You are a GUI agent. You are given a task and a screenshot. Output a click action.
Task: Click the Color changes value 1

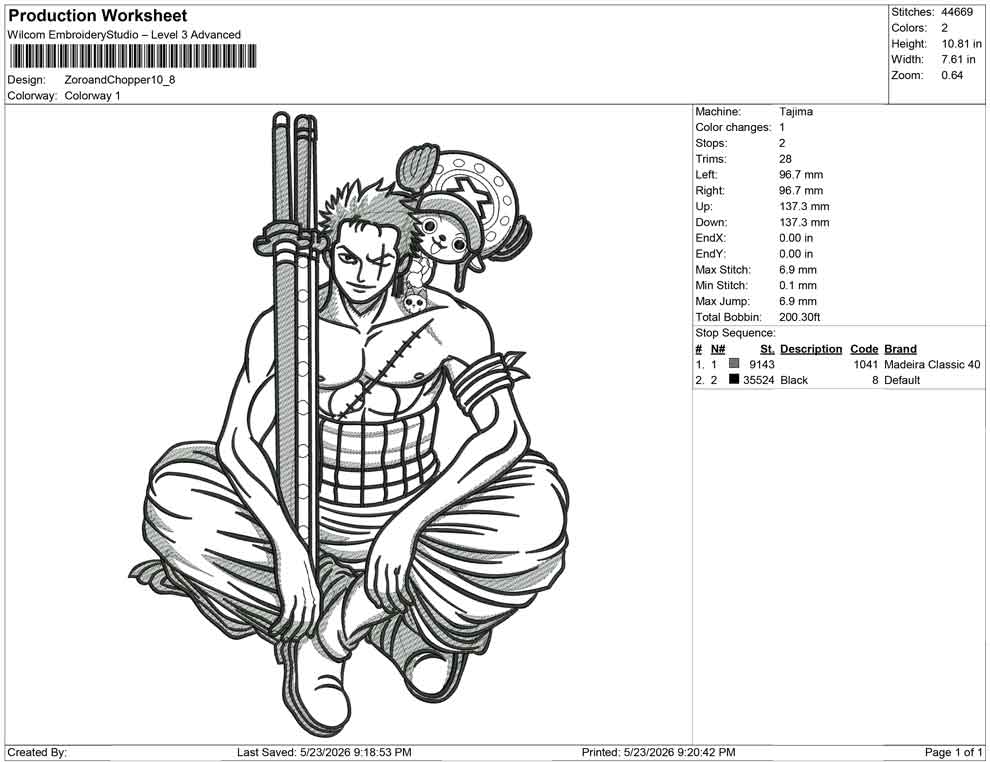pos(782,128)
